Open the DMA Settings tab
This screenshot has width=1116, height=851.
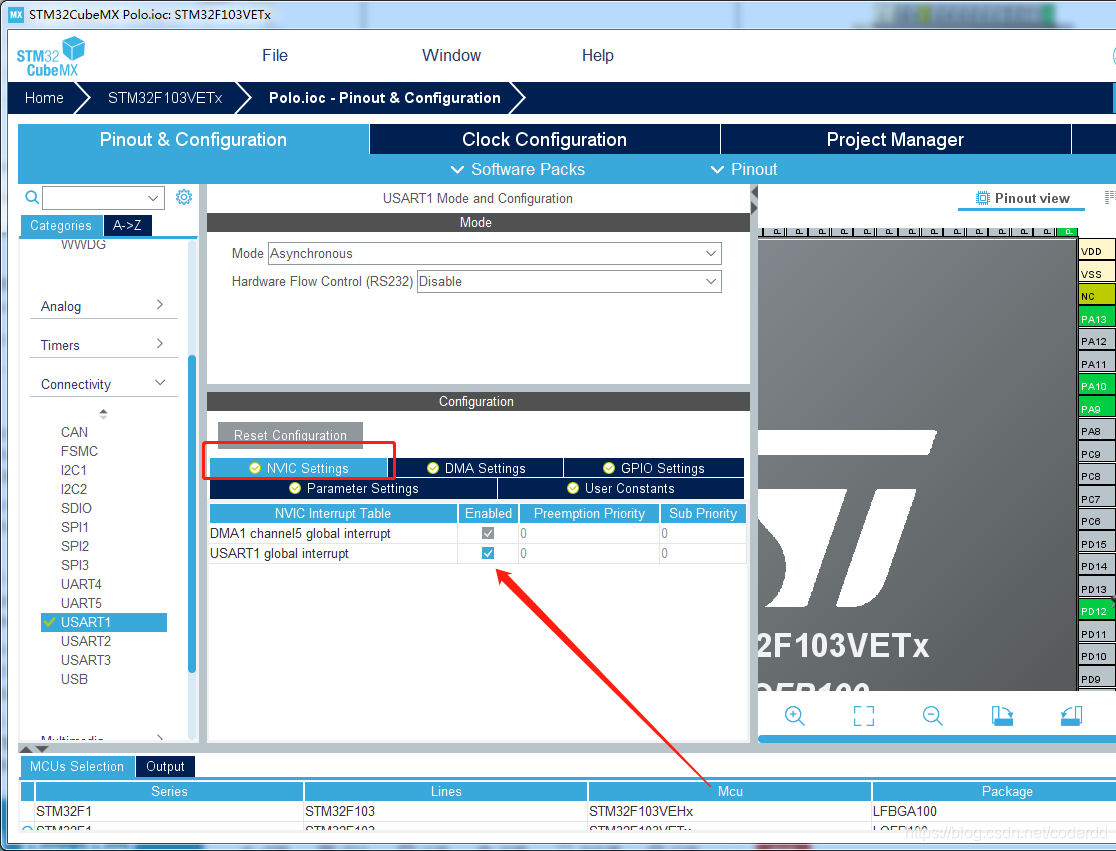pyautogui.click(x=478, y=468)
